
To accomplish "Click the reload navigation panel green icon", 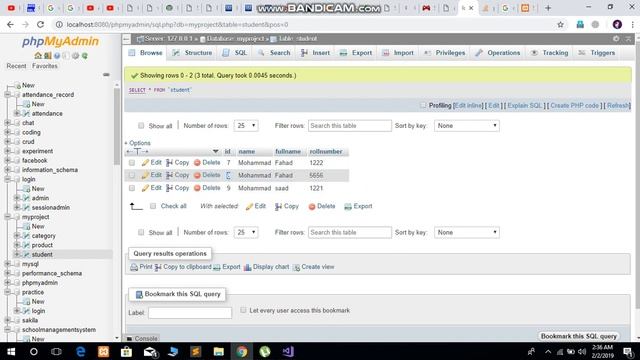I will (x=84, y=56).
